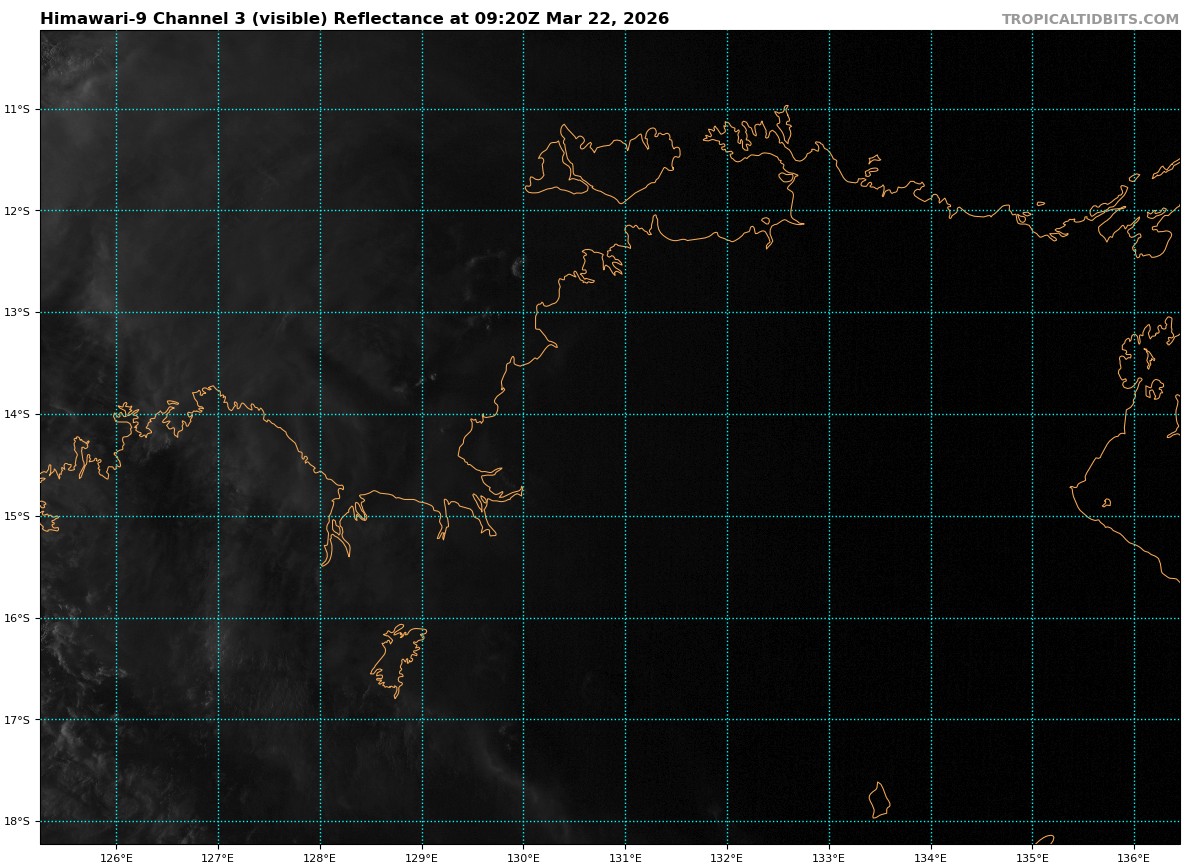Click the grid intersection at 13°S 133°E

pos(829,312)
